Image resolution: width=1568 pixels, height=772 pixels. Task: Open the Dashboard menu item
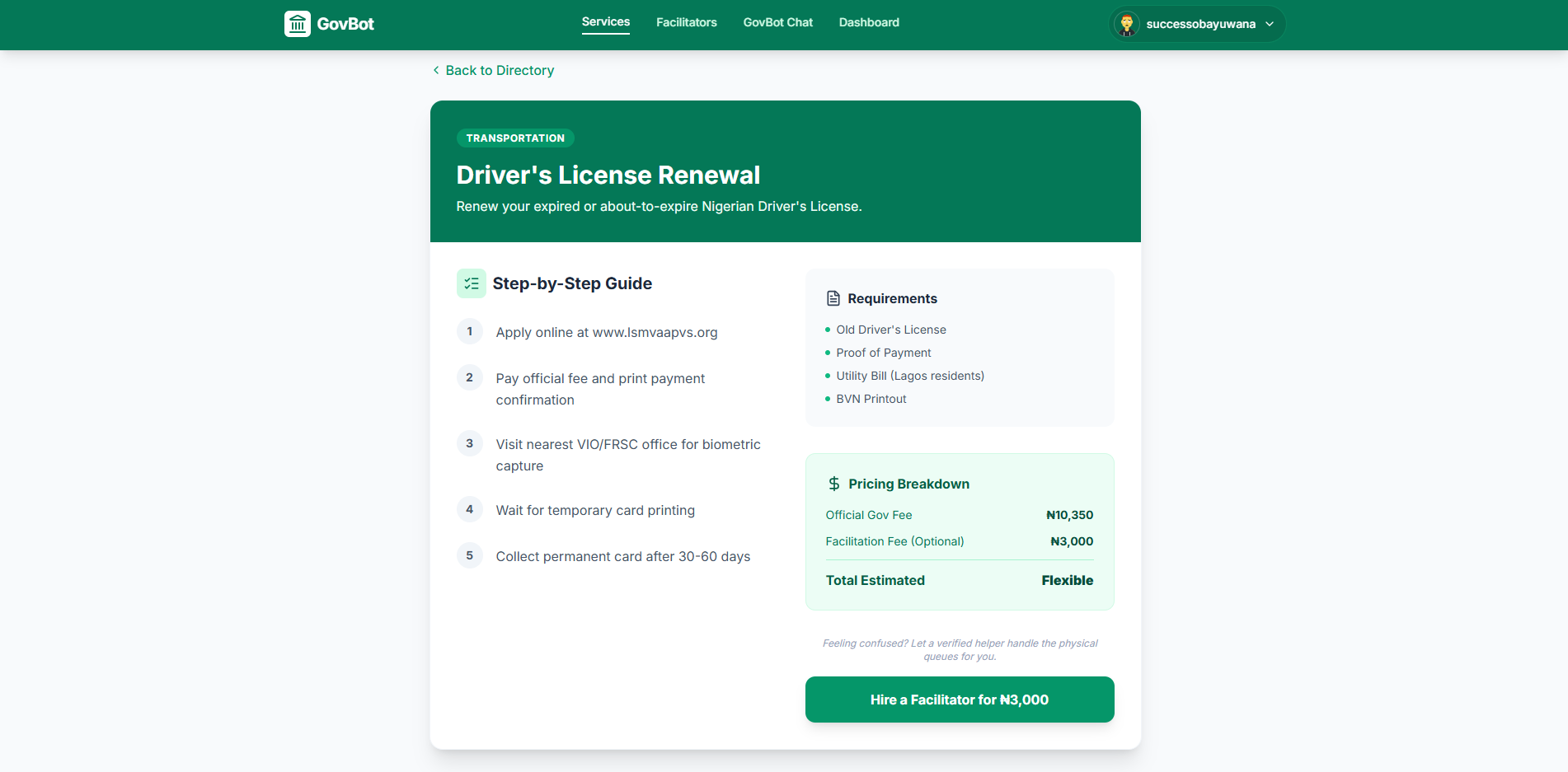point(869,22)
